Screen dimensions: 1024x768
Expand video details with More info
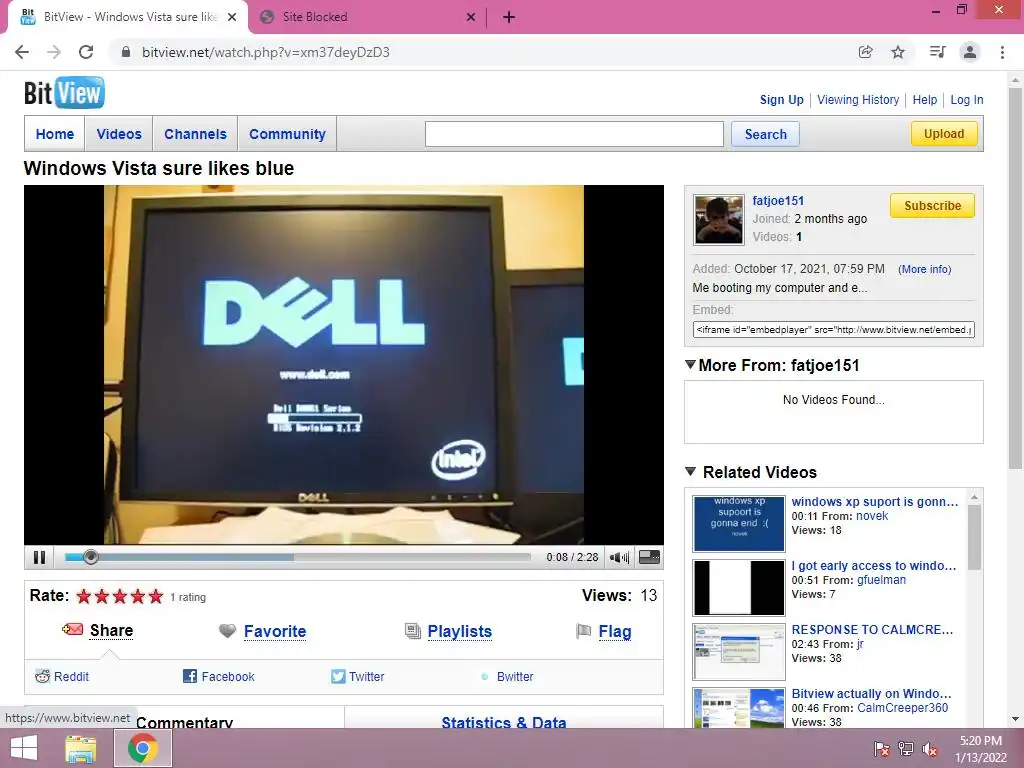(924, 269)
